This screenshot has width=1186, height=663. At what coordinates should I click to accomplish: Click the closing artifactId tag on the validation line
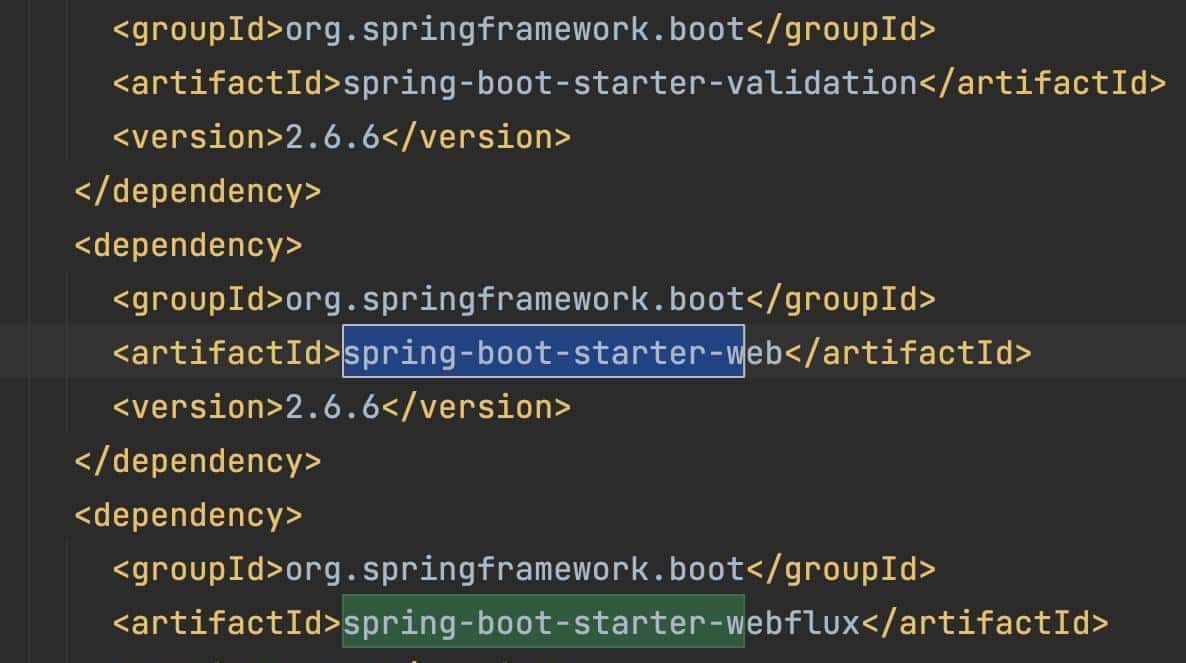1042,83
